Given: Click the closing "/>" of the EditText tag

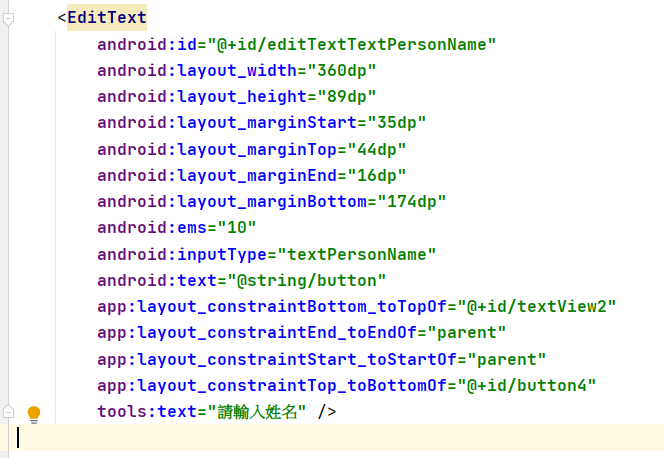Looking at the screenshot, I should [327, 411].
